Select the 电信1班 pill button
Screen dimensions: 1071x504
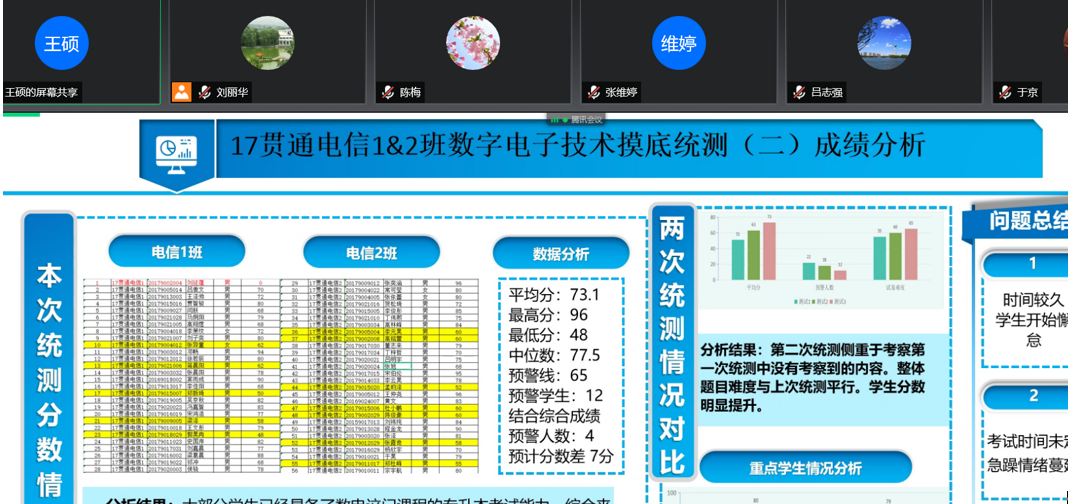tap(176, 252)
